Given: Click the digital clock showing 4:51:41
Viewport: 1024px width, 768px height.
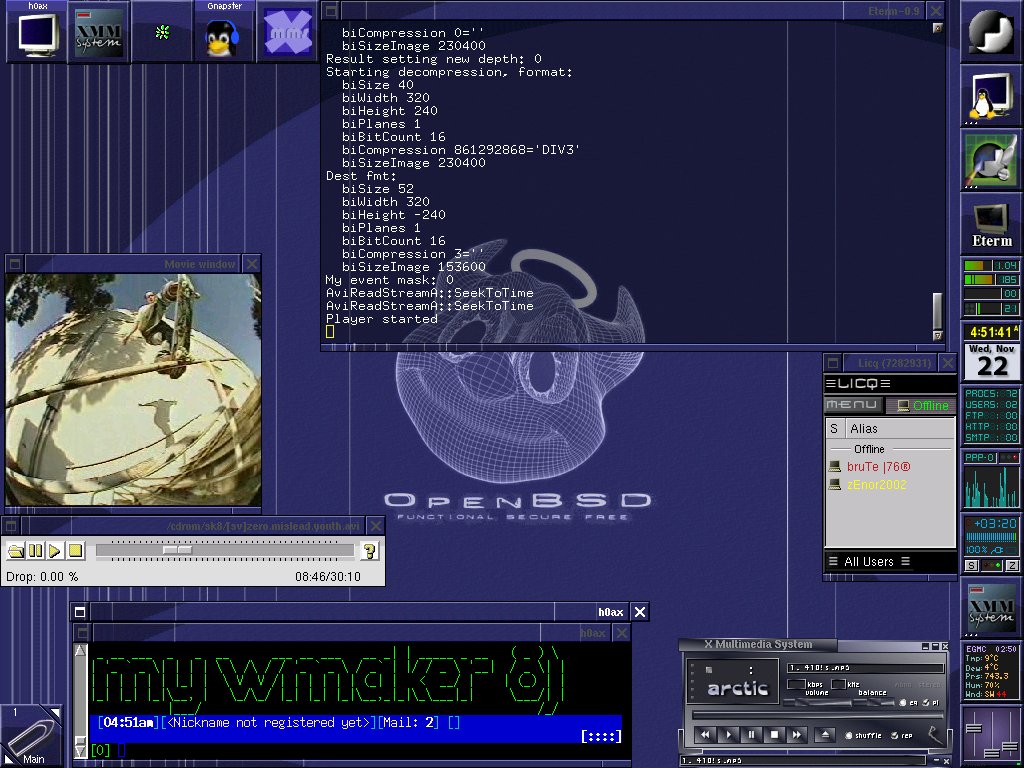Looking at the screenshot, I should [991, 332].
